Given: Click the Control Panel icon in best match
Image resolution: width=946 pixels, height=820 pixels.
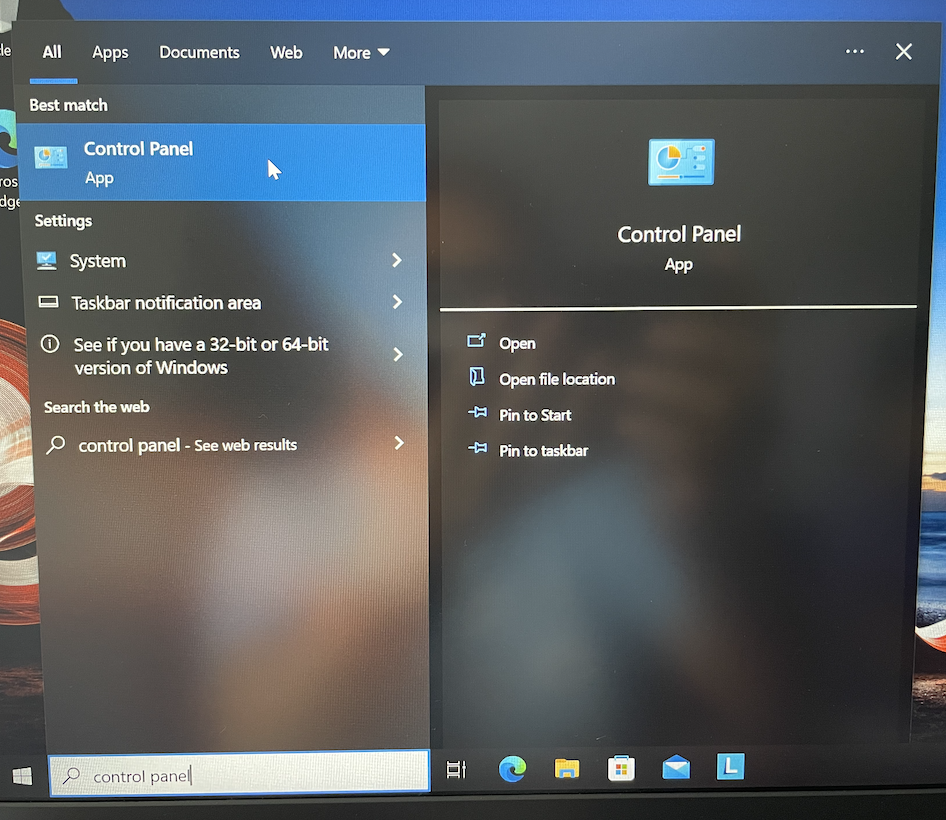Looking at the screenshot, I should click(x=51, y=158).
